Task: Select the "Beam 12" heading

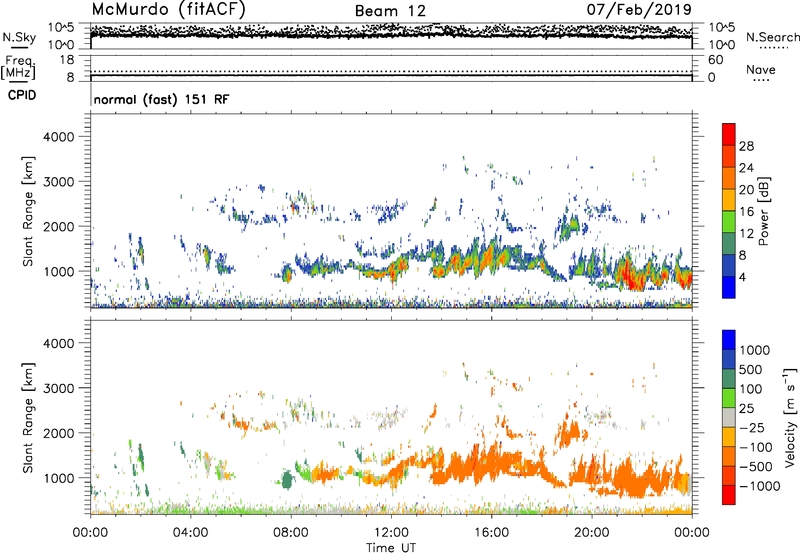Action: click(x=390, y=11)
